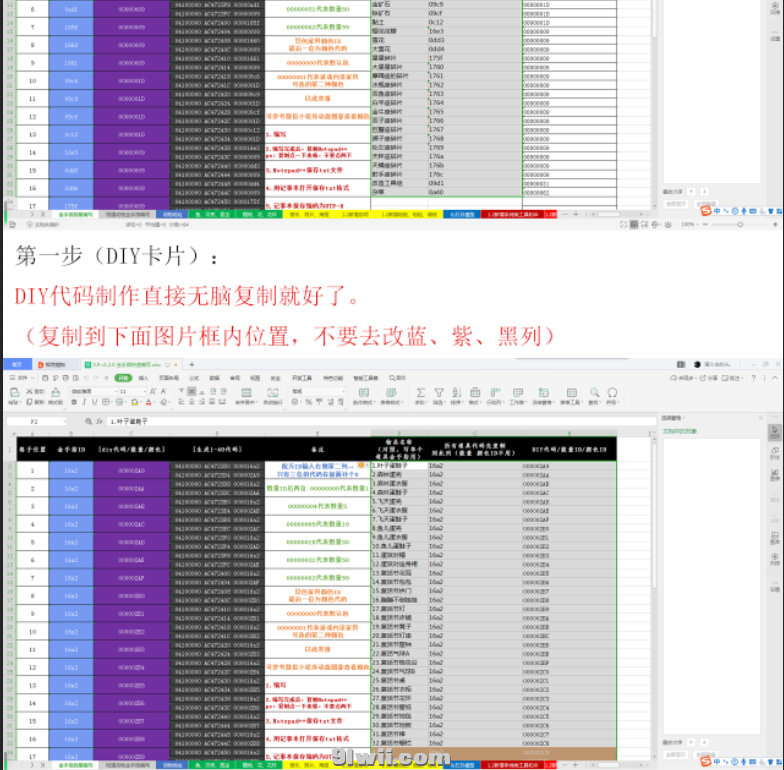Open the 开发工具 Developer ribbon tab
784x770 pixels.
coord(302,378)
